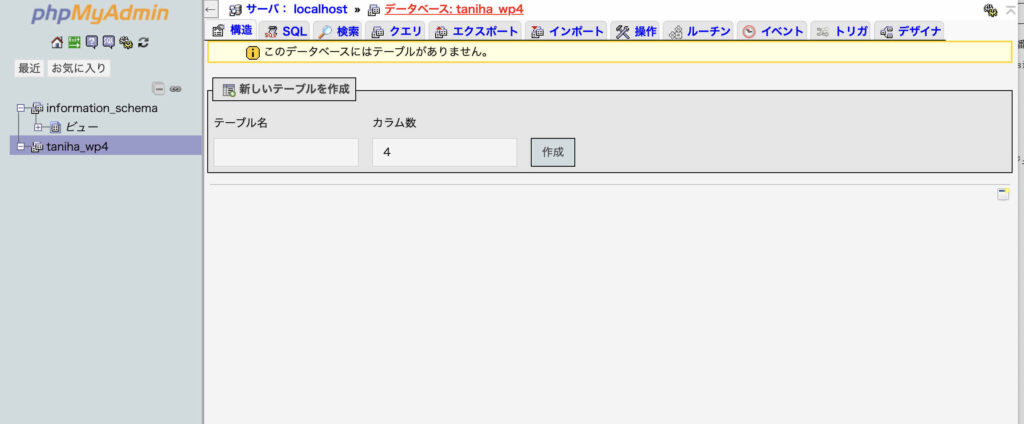Click the taniha_wp4 database icon in the tree
Viewport: 1024px width, 424px height.
click(x=38, y=146)
